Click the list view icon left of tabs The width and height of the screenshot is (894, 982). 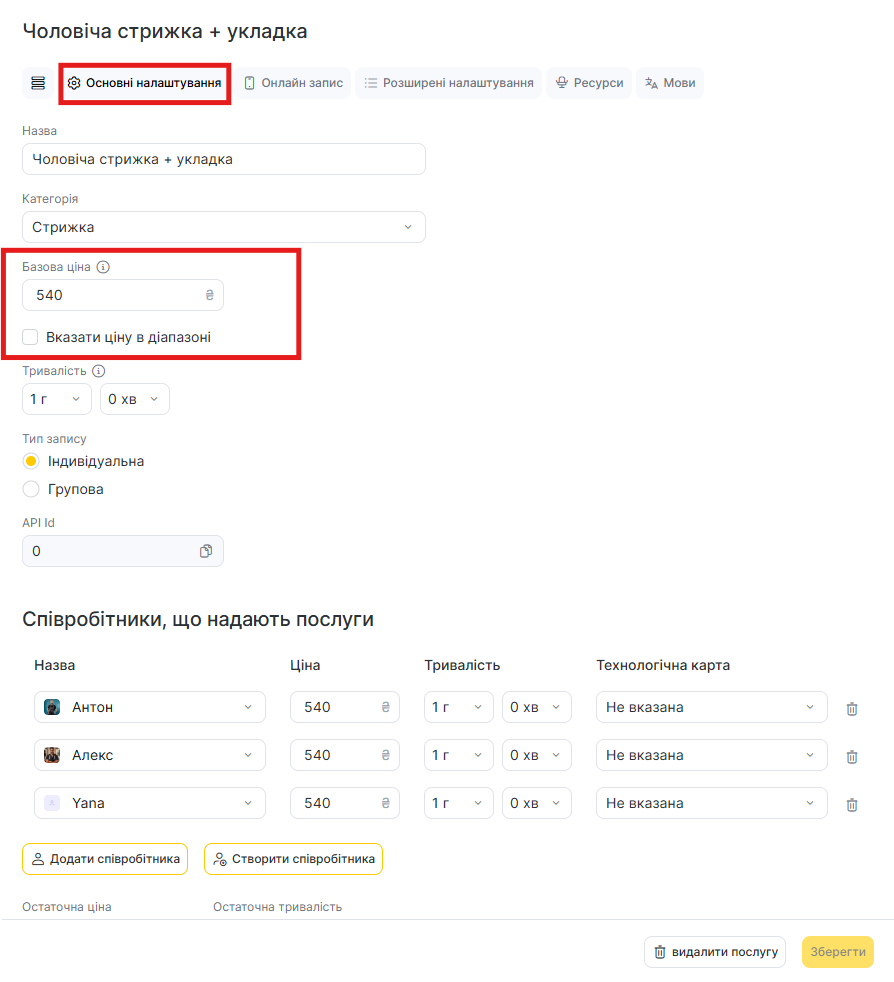(x=38, y=83)
